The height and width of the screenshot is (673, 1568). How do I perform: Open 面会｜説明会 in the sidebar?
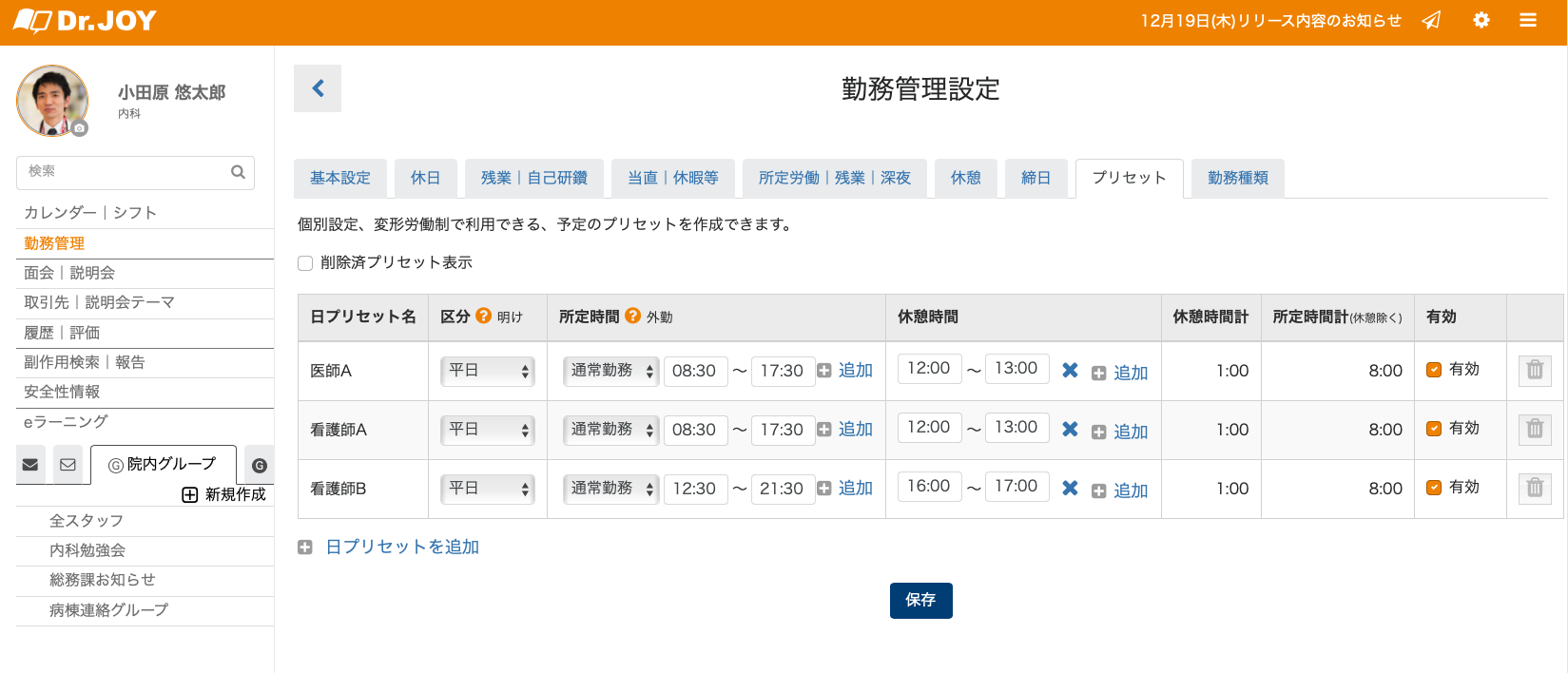coord(145,273)
